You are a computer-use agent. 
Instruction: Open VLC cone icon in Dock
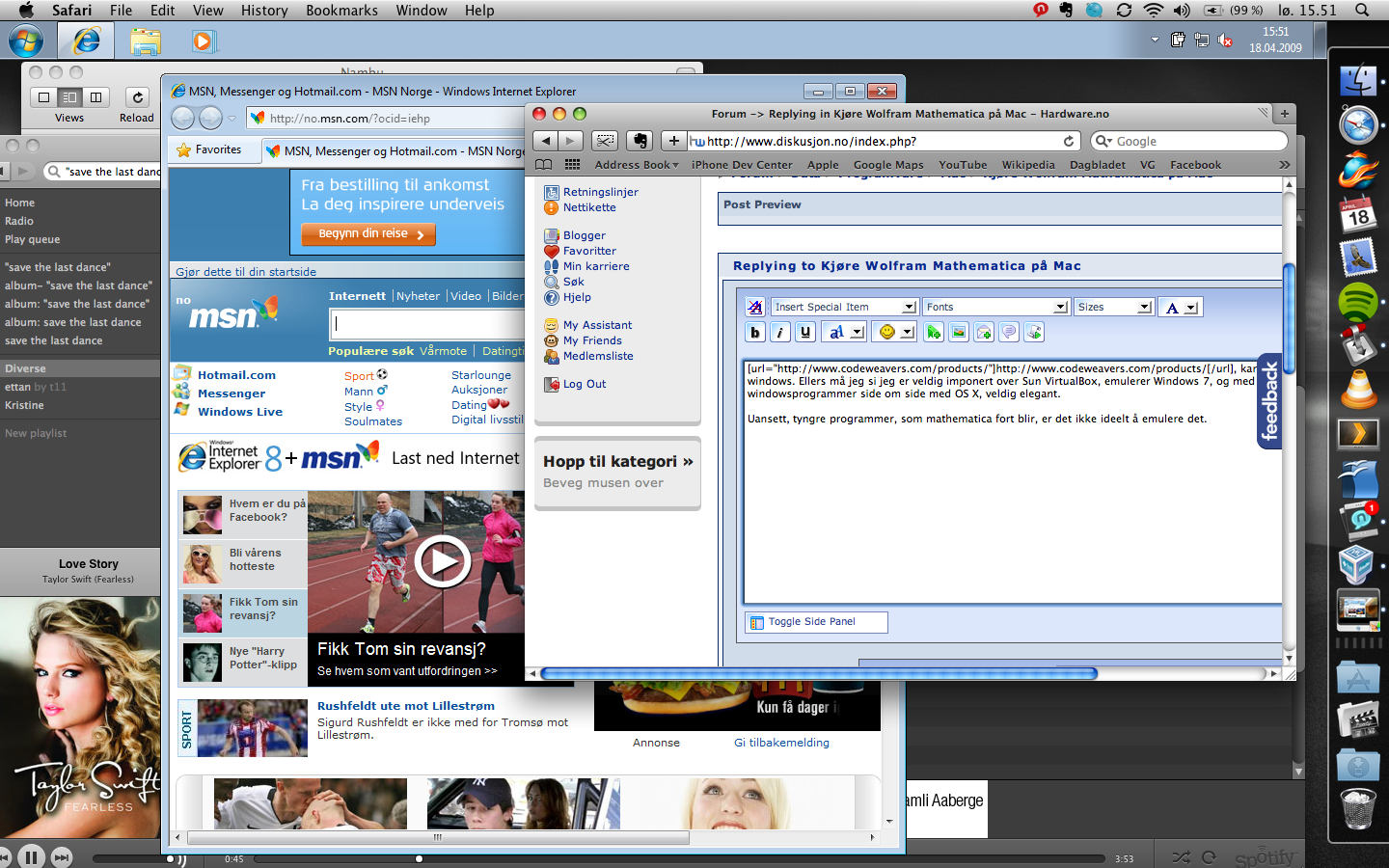(1358, 390)
